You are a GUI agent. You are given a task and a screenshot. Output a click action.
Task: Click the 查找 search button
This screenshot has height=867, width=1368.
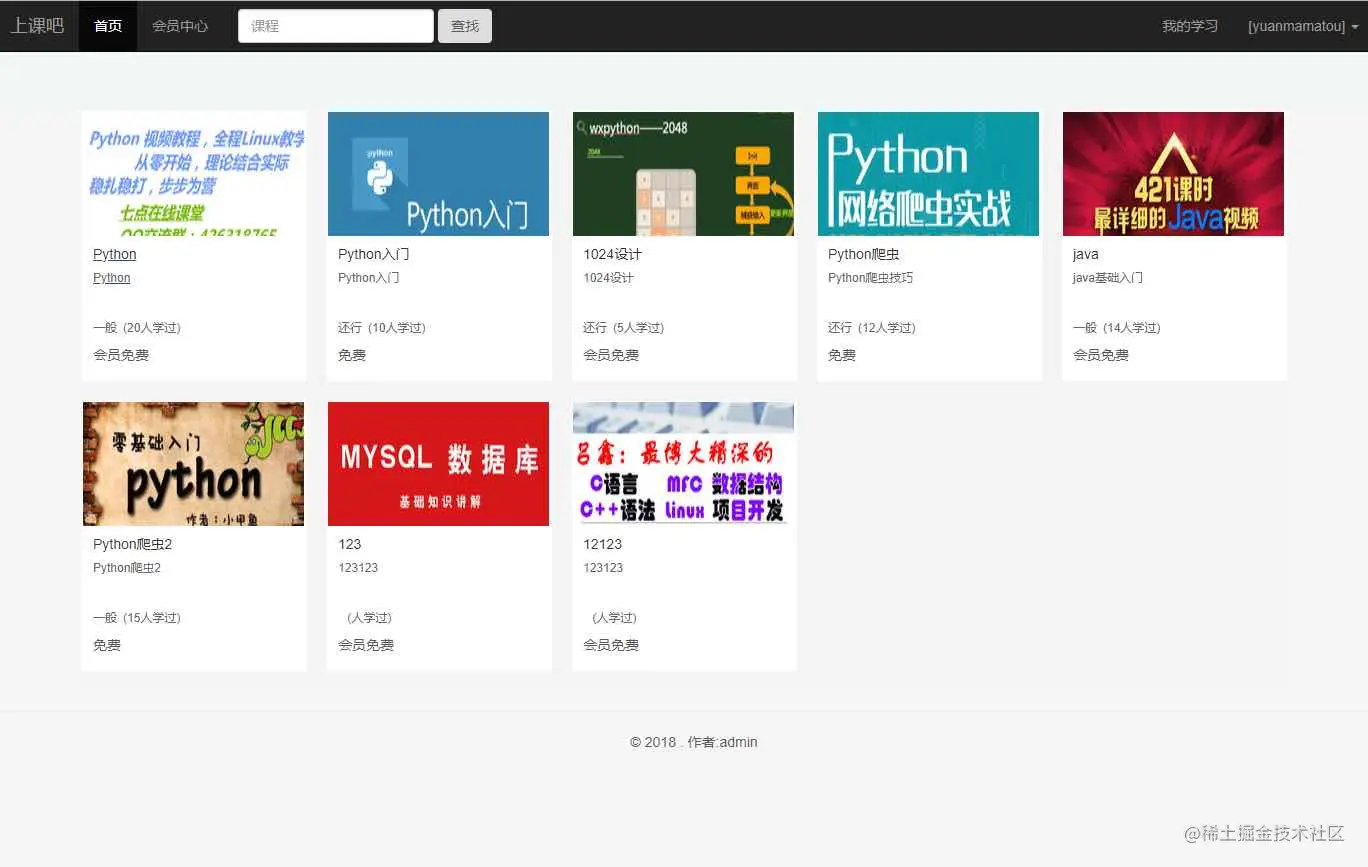point(465,26)
